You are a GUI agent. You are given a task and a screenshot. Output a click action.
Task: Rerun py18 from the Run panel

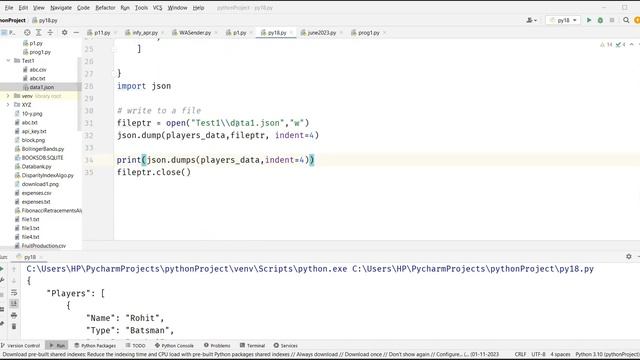coord(2,269)
